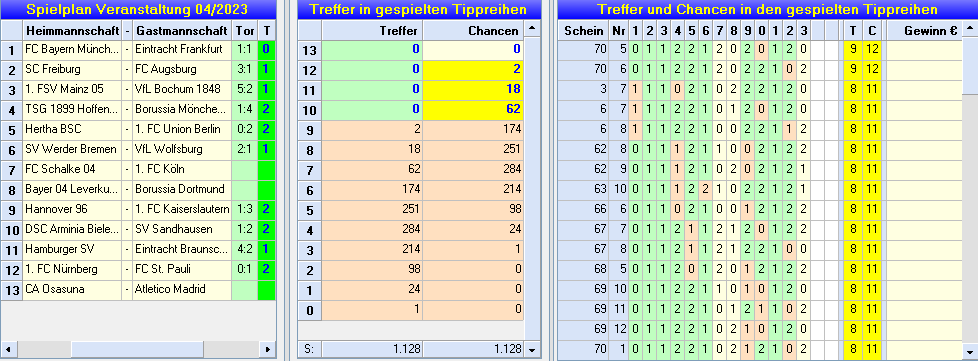Click yellow Chancen cell showing 18
The width and height of the screenshot is (978, 361).
pos(473,89)
